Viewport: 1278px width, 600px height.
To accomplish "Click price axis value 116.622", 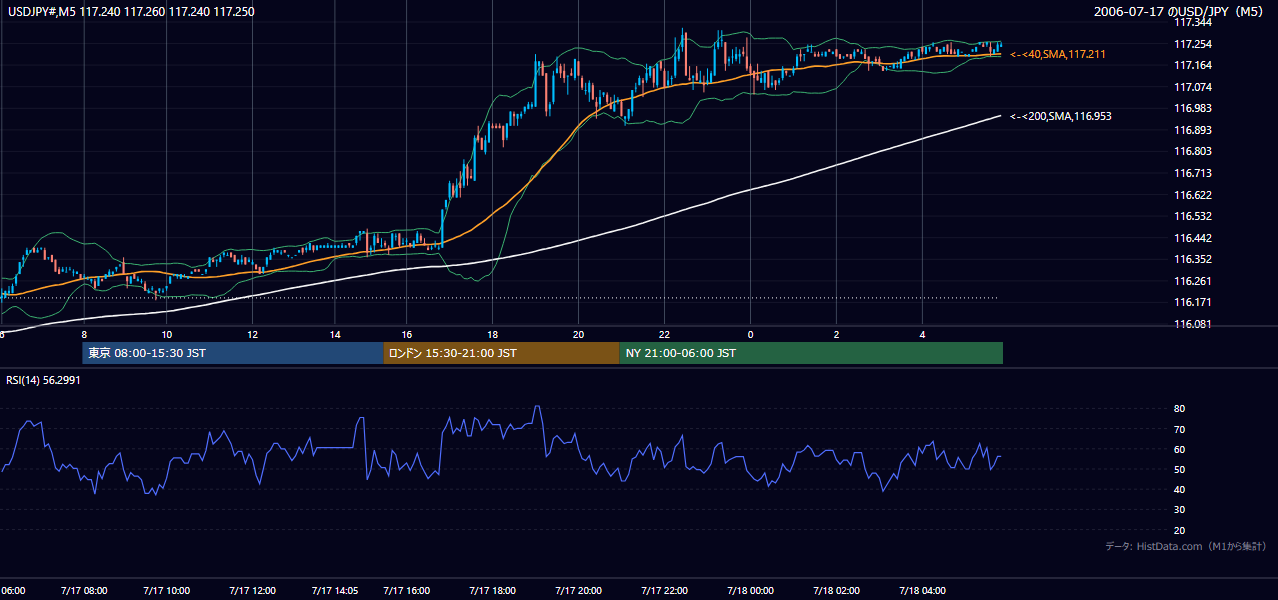I will click(x=1193, y=195).
